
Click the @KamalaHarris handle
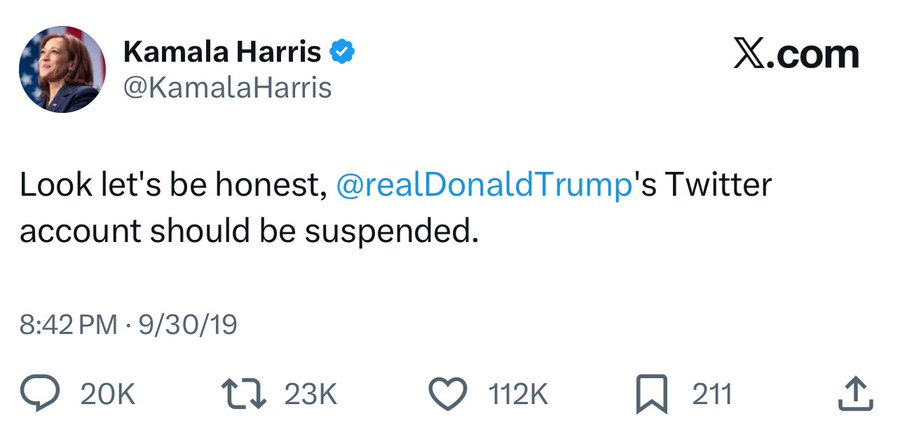click(x=226, y=89)
